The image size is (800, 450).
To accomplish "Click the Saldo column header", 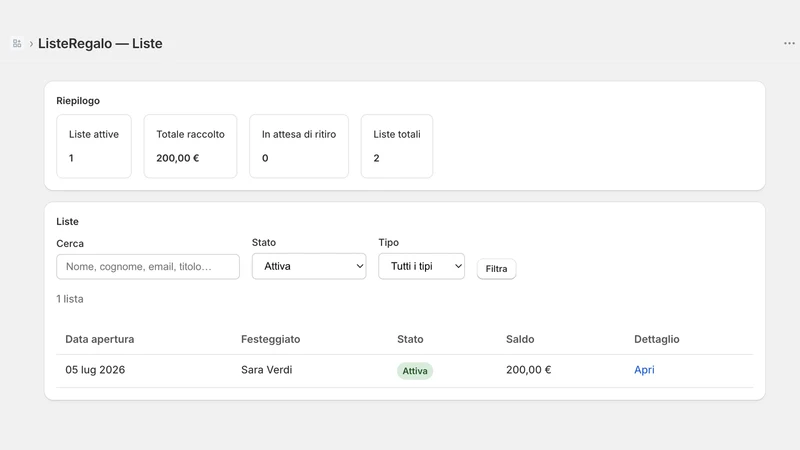I will click(x=520, y=339).
